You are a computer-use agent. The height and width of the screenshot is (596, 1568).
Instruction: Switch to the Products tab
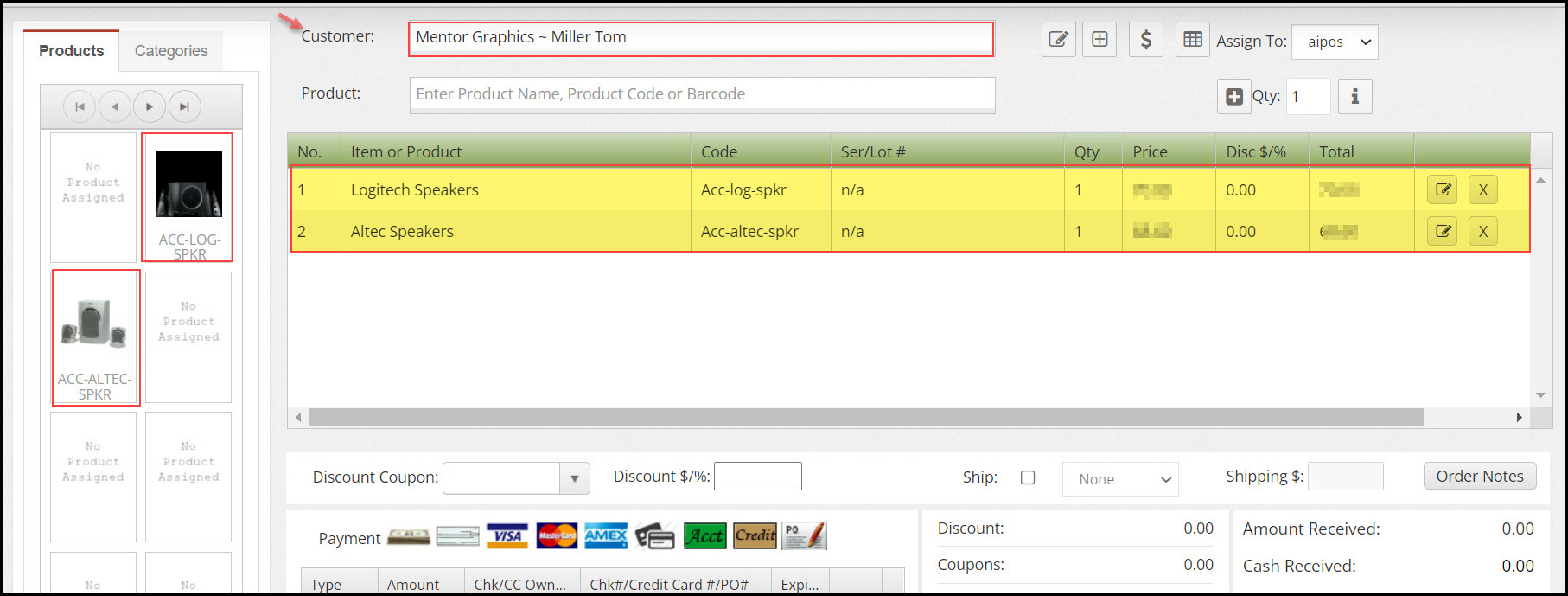point(72,51)
